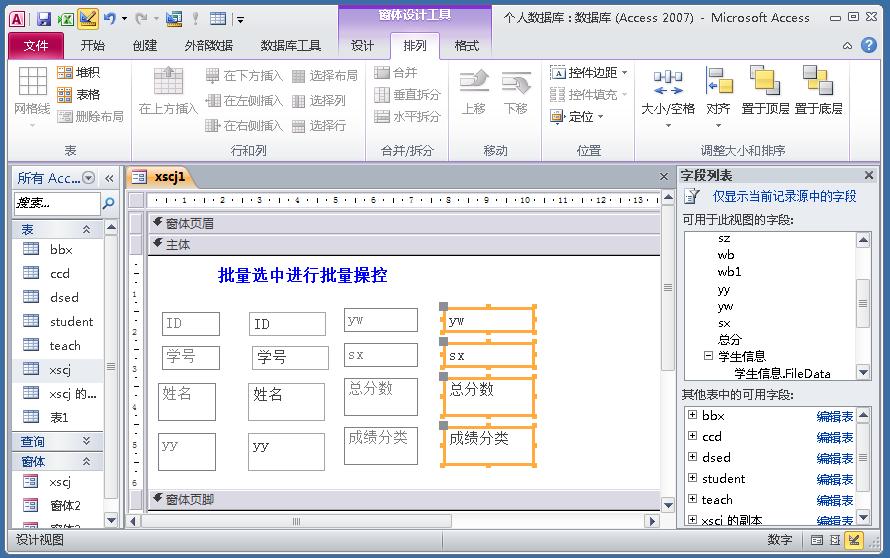Click the Bring to Front (置于顶层) icon
Image resolution: width=890 pixels, height=558 pixels.
coord(765,91)
